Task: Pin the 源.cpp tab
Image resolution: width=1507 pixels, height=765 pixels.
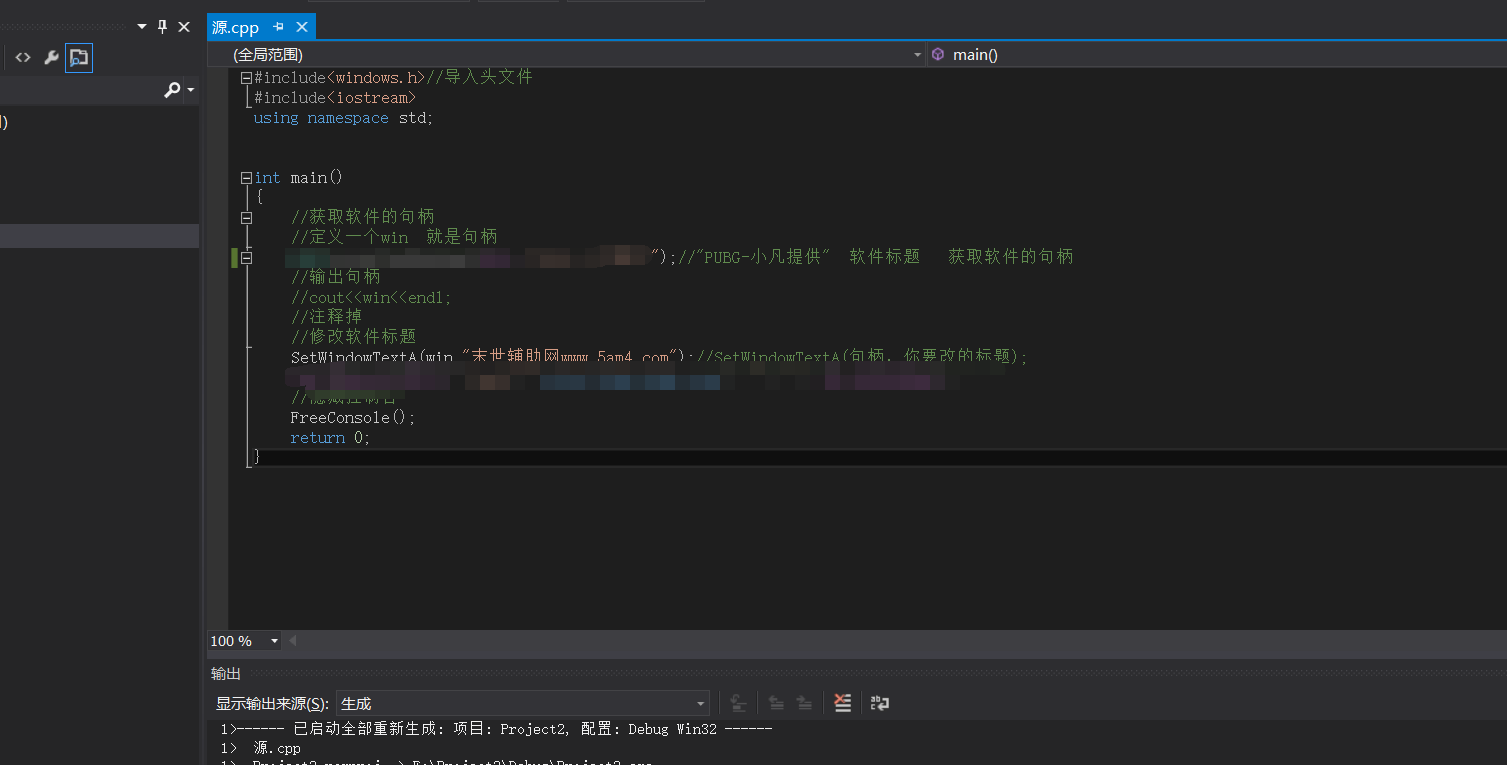Action: click(x=279, y=27)
